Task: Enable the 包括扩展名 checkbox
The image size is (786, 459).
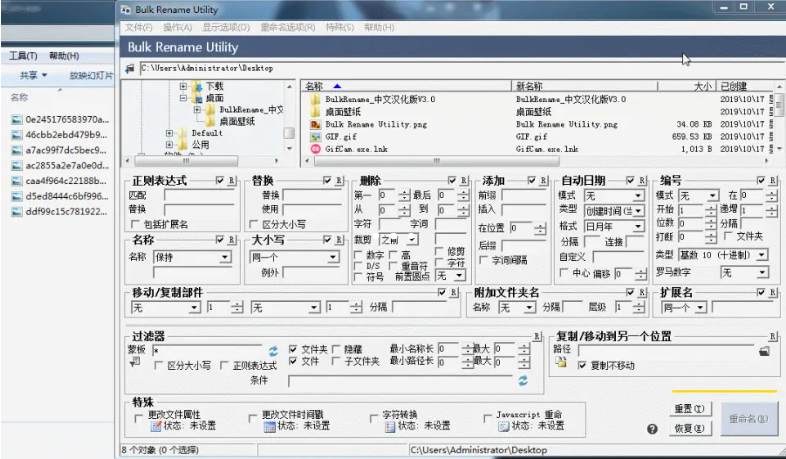Action: pyautogui.click(x=138, y=224)
